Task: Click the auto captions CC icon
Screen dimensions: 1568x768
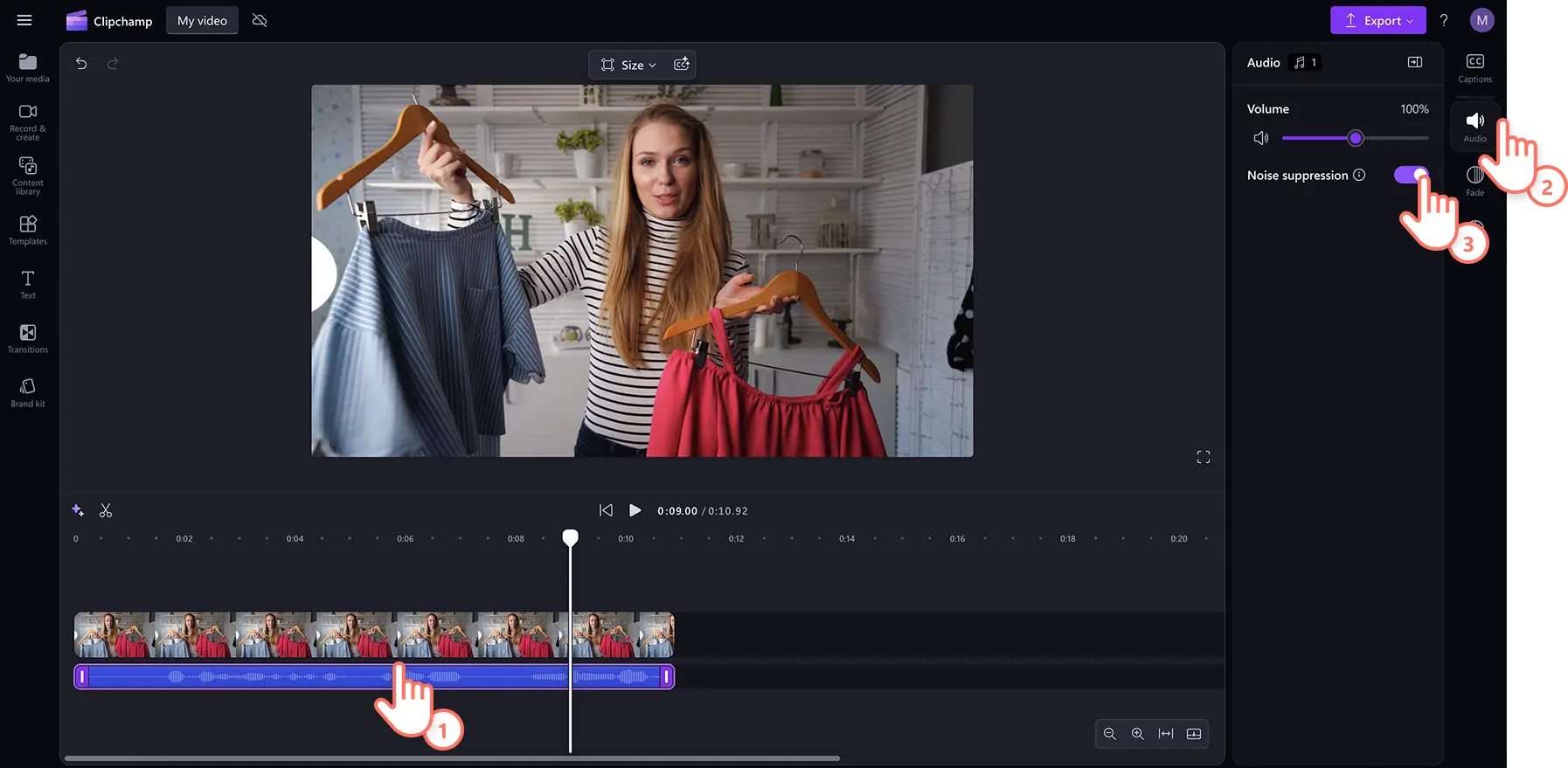Action: 682,64
